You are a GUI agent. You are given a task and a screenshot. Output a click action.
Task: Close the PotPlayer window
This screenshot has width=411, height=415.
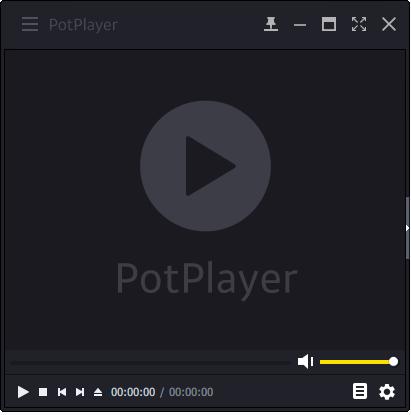tap(389, 24)
